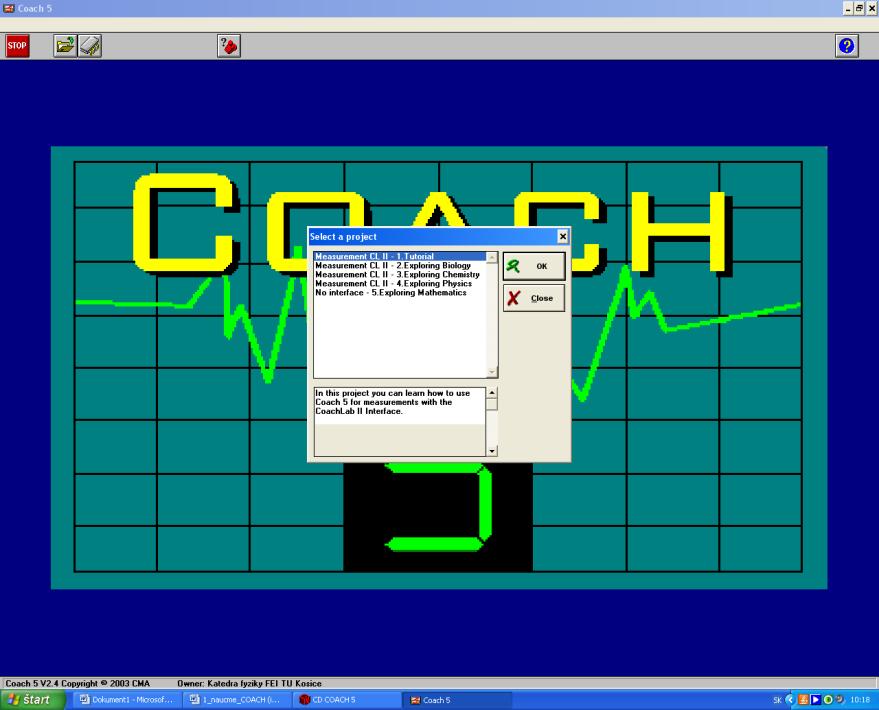The image size is (879, 710).
Task: Click the green circular tray icon
Action: point(827,700)
